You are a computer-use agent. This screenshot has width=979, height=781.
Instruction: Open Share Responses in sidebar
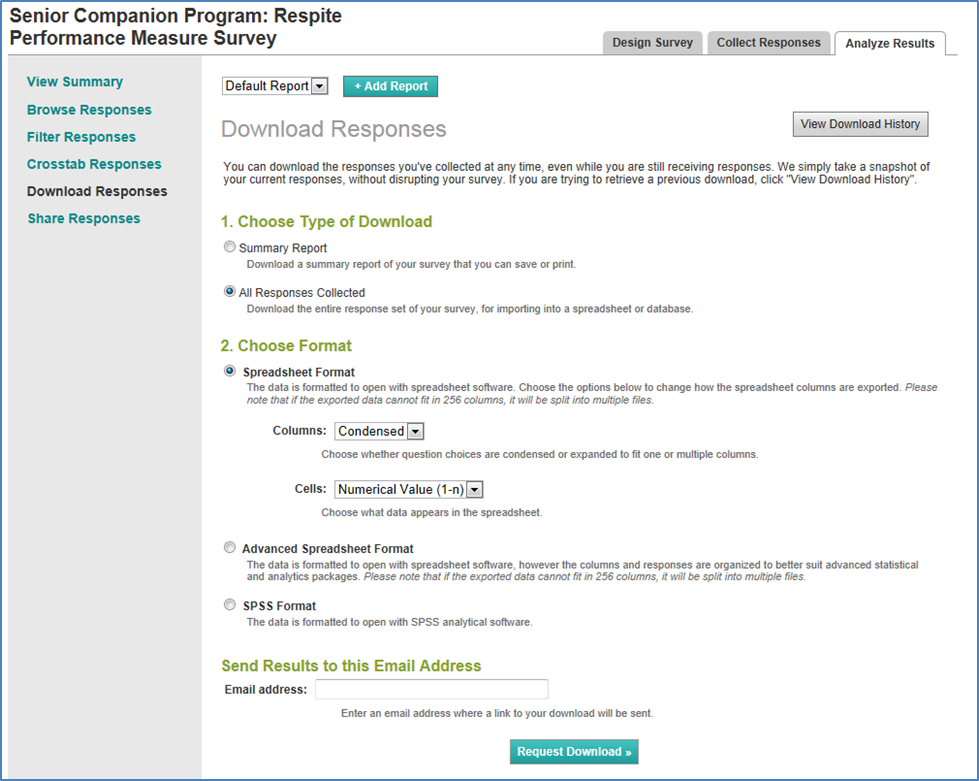coord(84,219)
